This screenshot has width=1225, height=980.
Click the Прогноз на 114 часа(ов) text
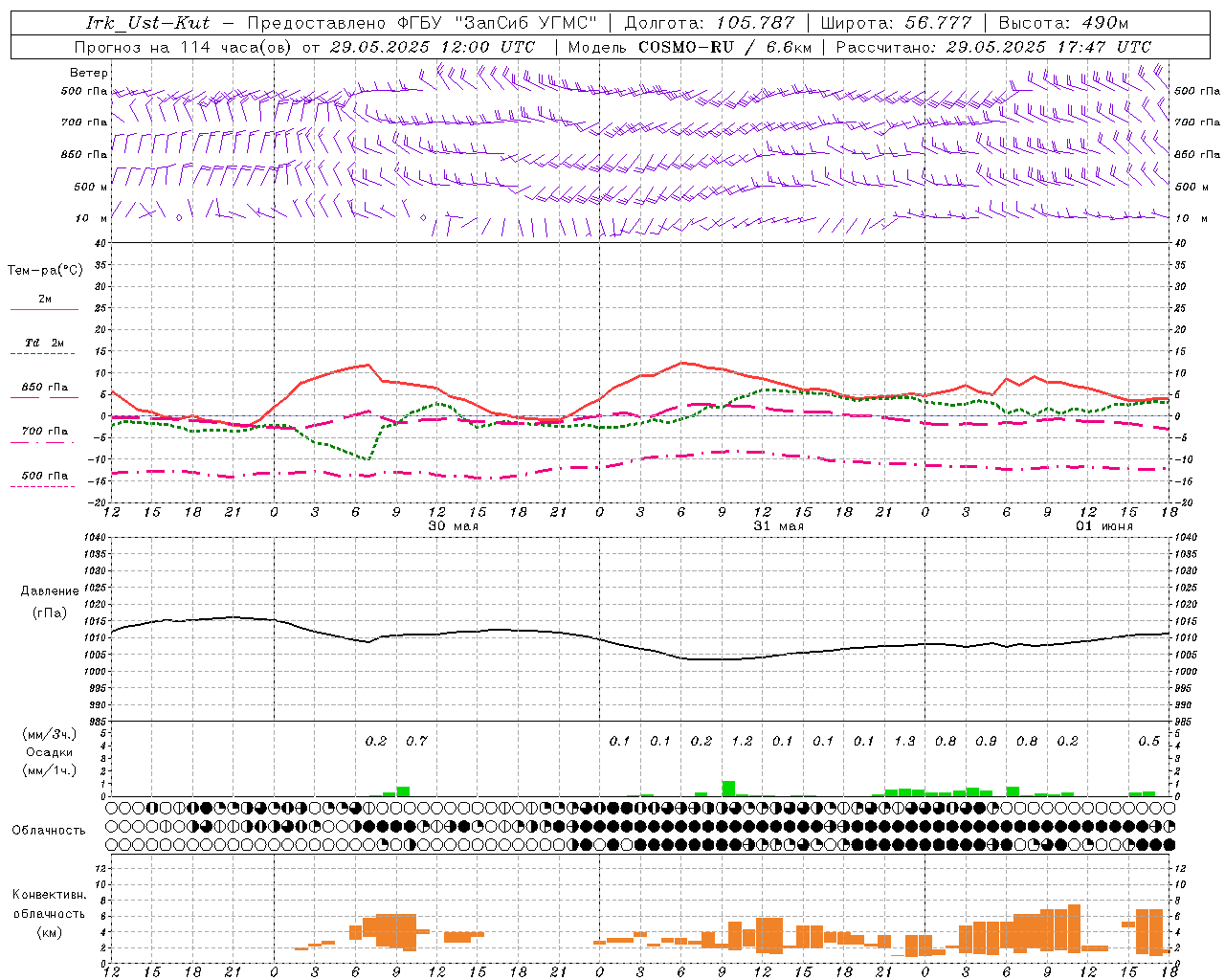pos(185,47)
